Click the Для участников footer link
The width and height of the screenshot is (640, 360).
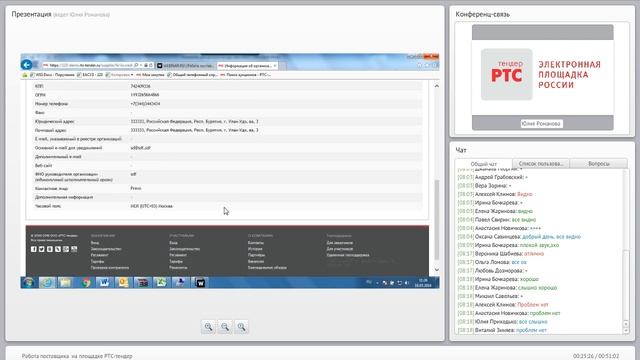pyautogui.click(x=340, y=249)
